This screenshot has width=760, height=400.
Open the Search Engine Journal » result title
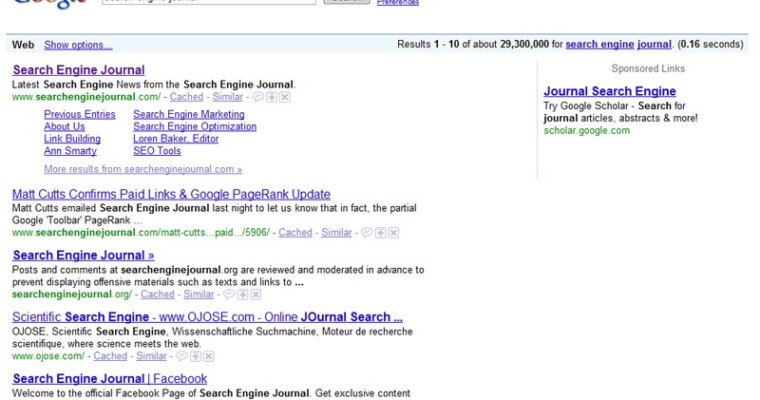83,256
